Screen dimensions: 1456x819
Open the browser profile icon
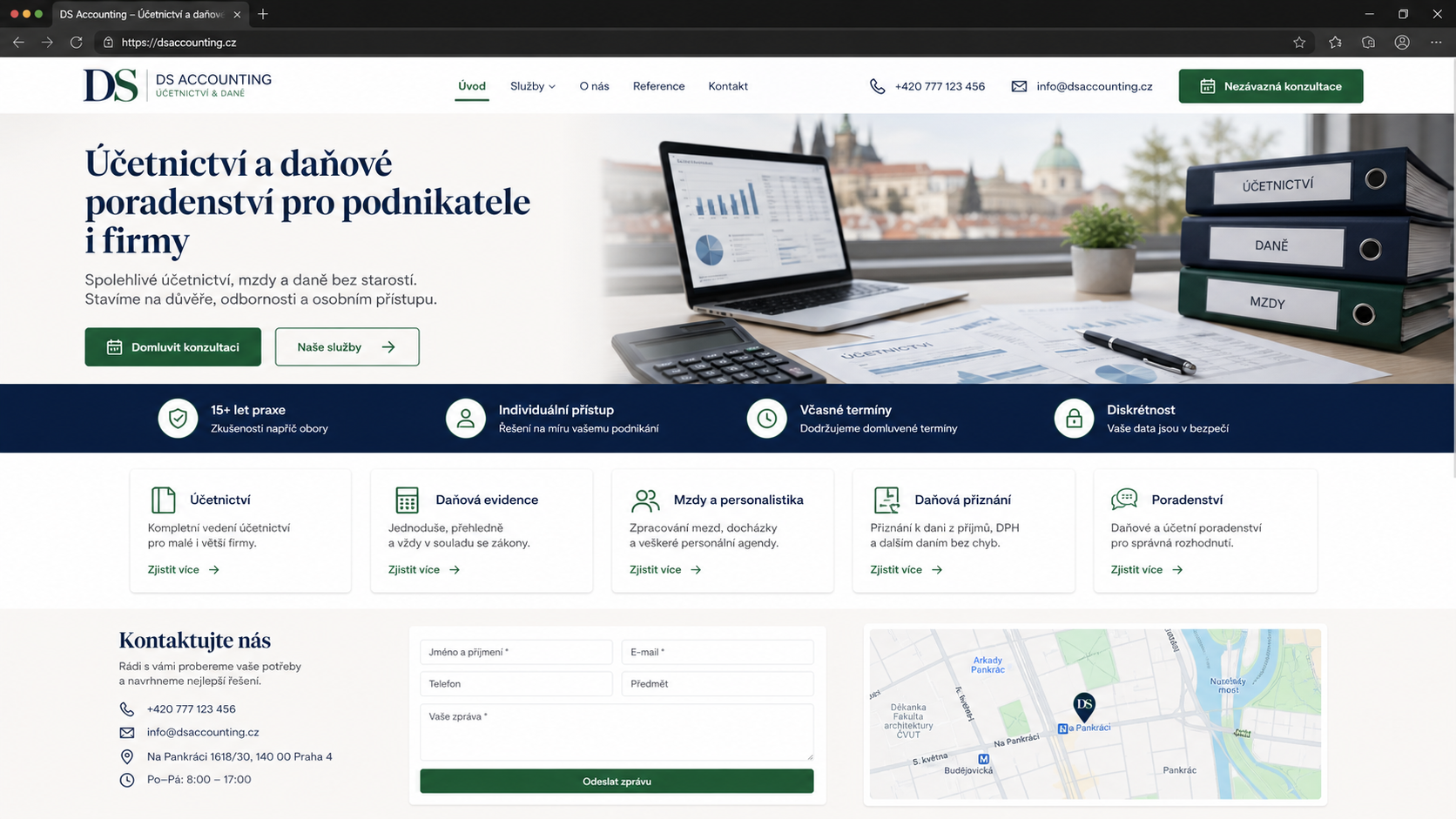click(x=1402, y=42)
